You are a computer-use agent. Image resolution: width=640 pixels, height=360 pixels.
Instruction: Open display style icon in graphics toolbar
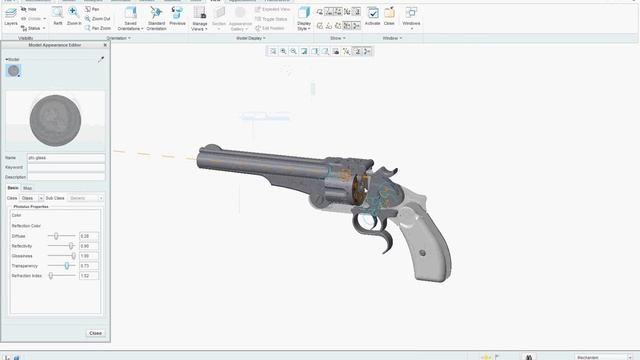(315, 51)
